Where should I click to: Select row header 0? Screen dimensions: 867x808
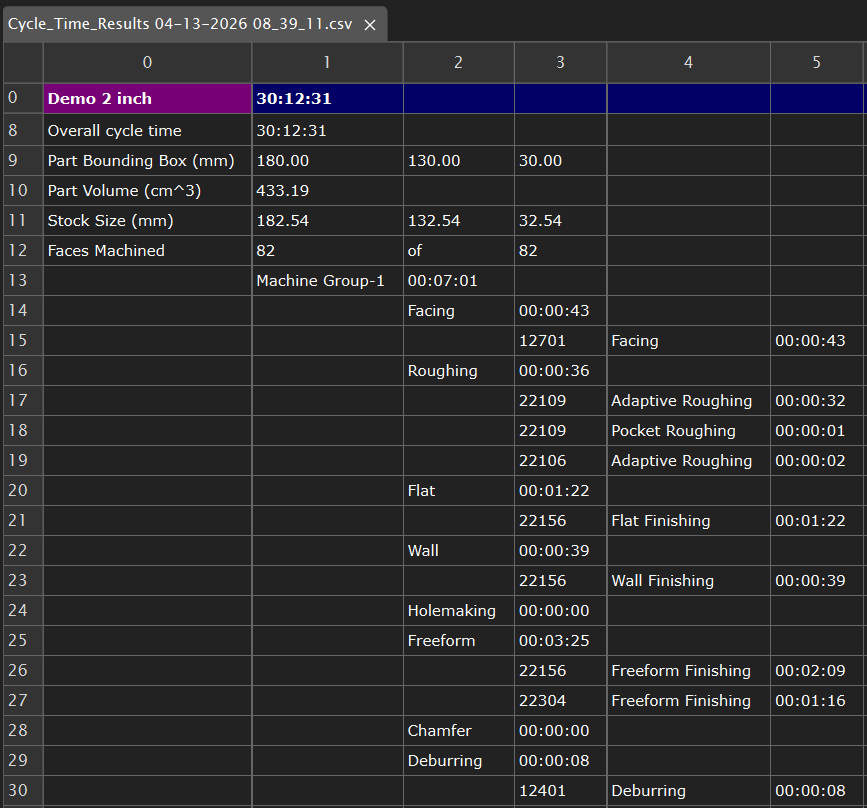coord(23,98)
